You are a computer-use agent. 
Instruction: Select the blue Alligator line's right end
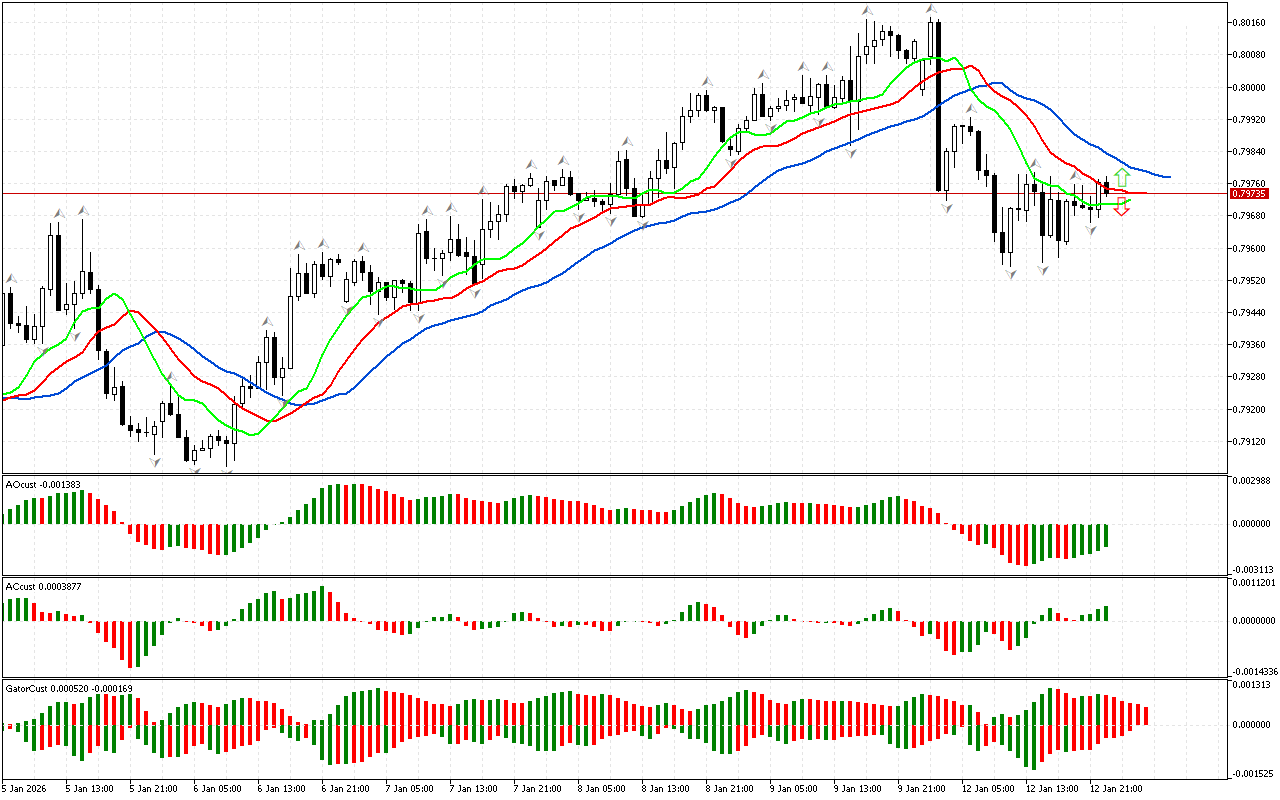click(x=1166, y=177)
